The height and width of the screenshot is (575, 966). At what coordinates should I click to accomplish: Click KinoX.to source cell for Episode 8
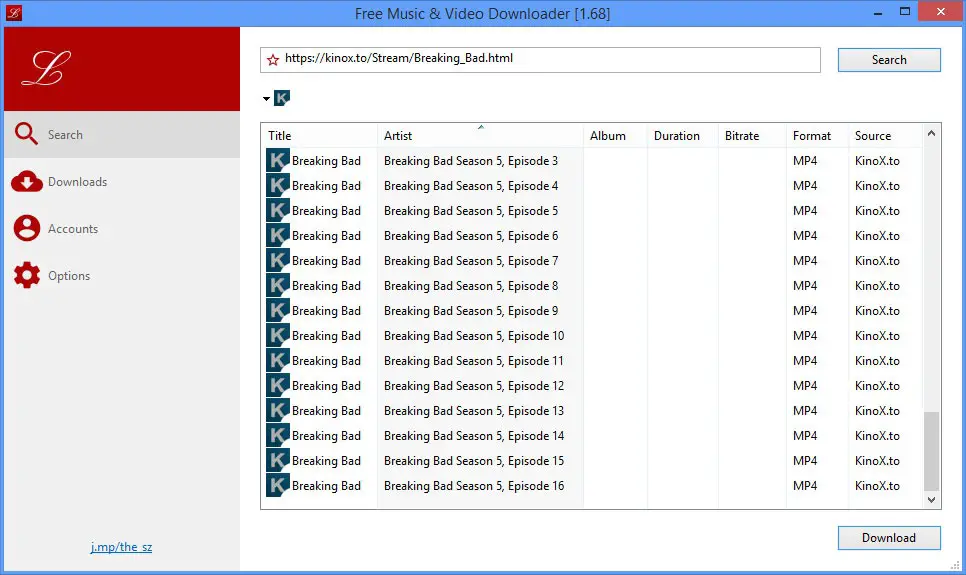click(x=877, y=286)
